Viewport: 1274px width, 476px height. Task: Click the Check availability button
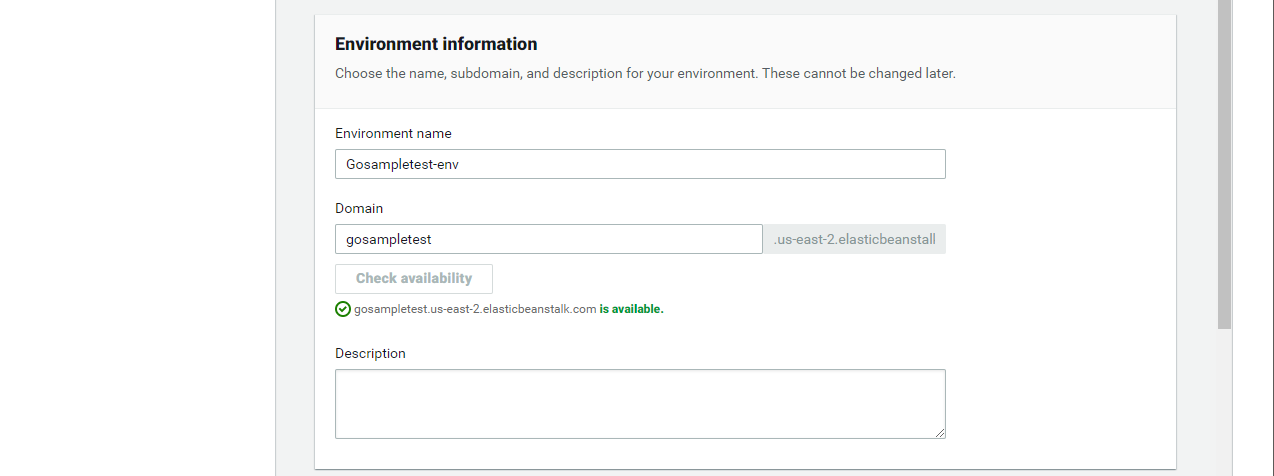click(x=414, y=279)
